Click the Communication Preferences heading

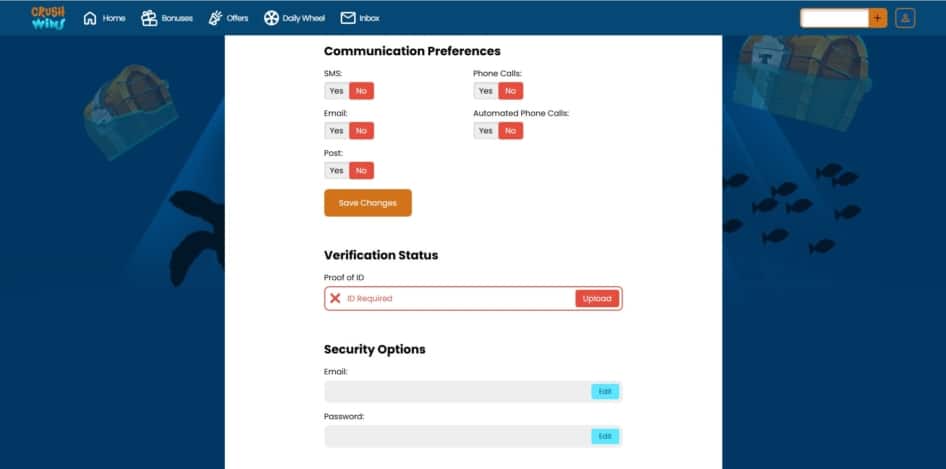point(412,51)
